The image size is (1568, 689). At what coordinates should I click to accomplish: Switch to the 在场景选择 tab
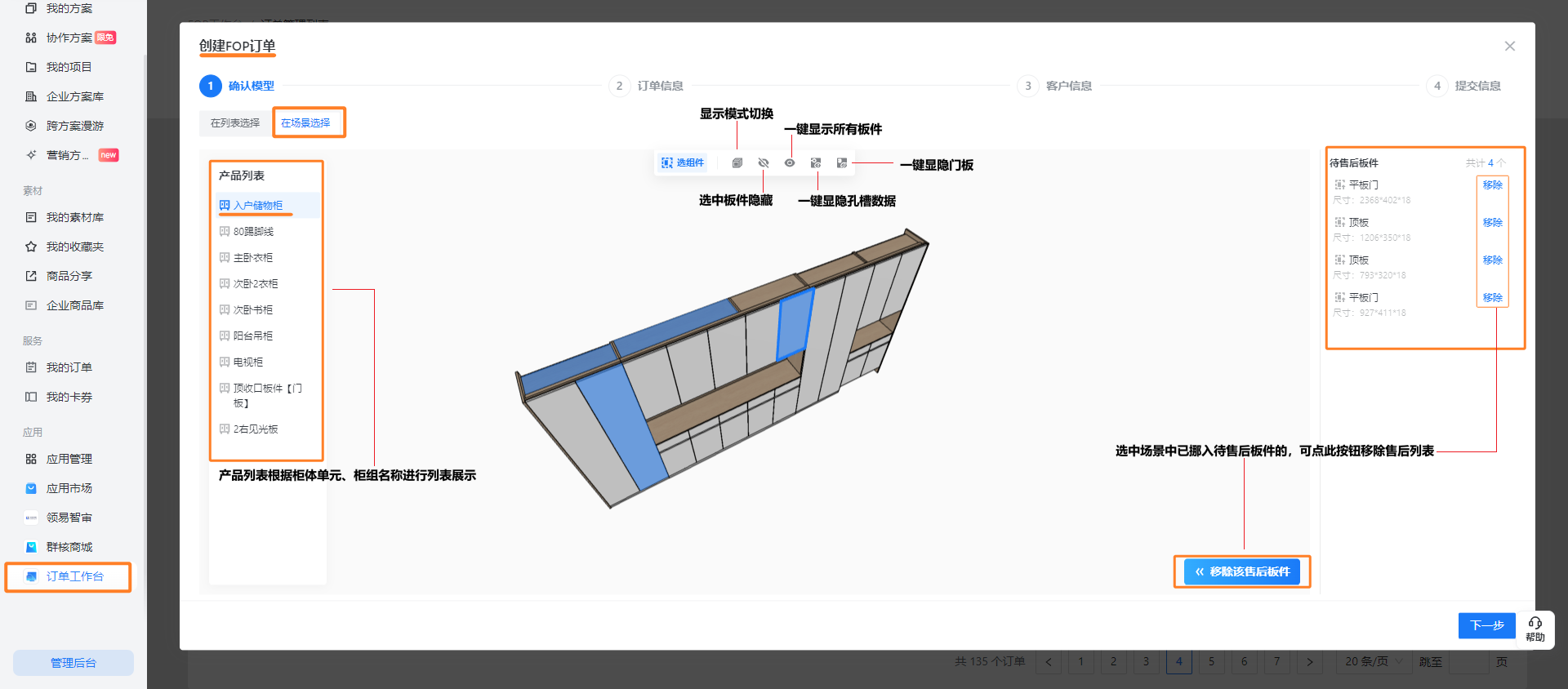[x=306, y=123]
